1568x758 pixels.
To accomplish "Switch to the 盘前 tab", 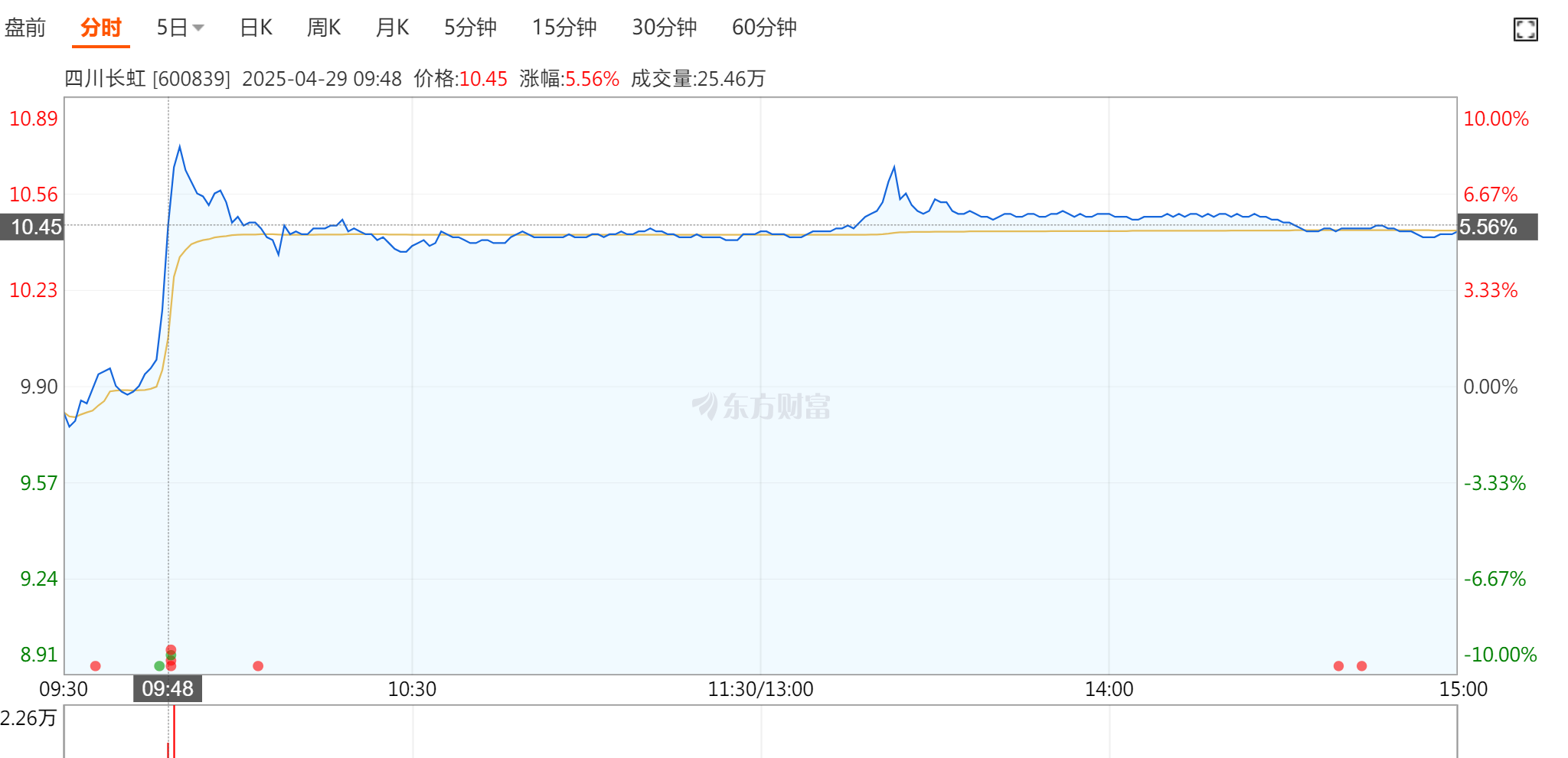I will click(25, 28).
